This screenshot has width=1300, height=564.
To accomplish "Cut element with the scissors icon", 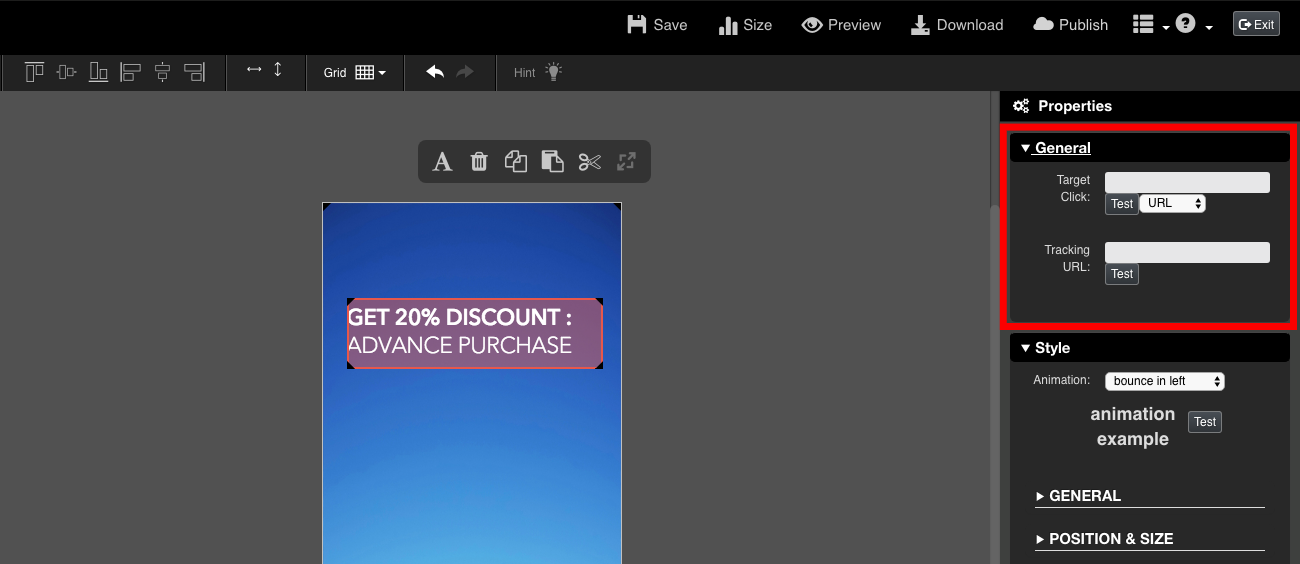I will pos(590,161).
